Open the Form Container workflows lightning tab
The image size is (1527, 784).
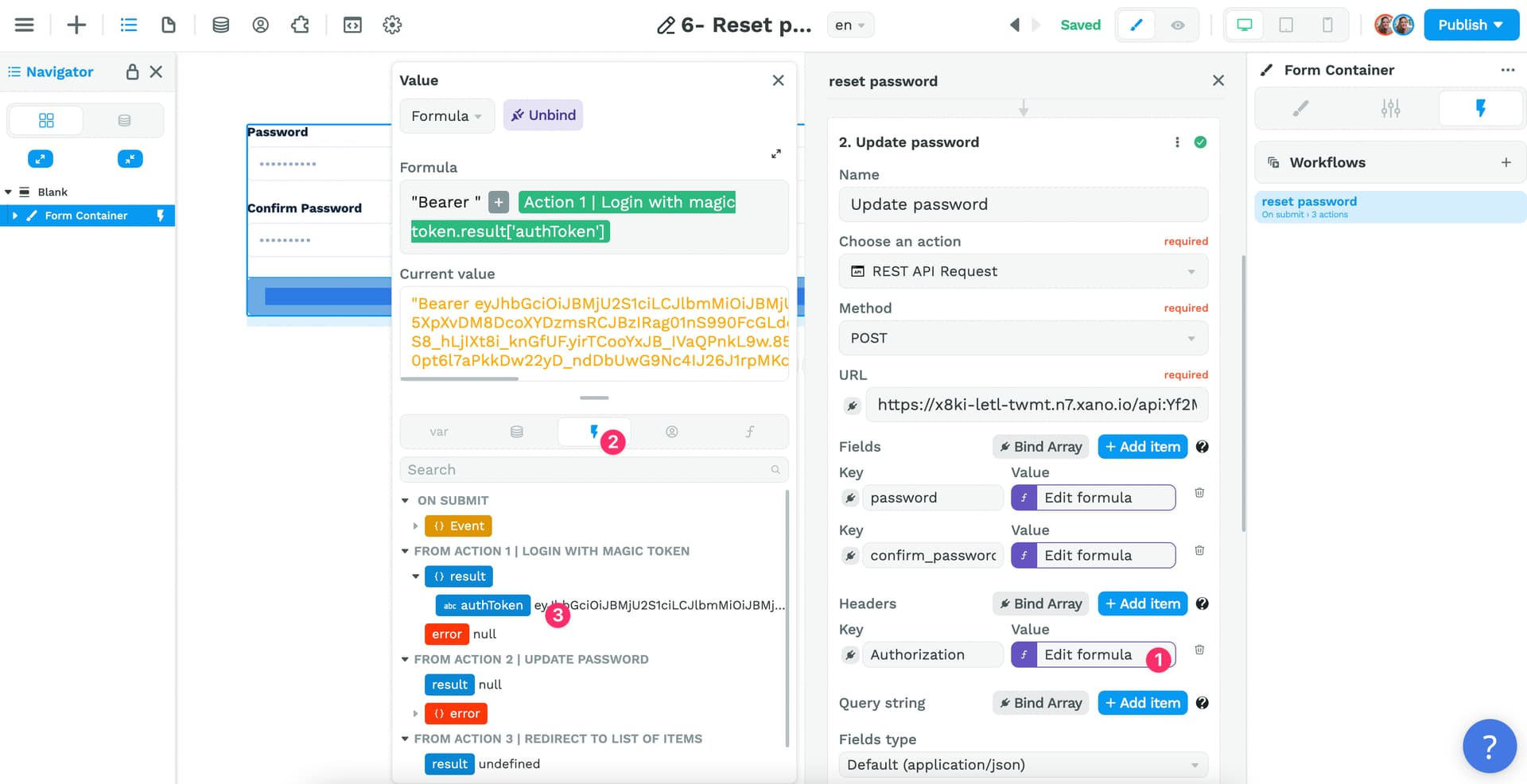coord(1480,108)
